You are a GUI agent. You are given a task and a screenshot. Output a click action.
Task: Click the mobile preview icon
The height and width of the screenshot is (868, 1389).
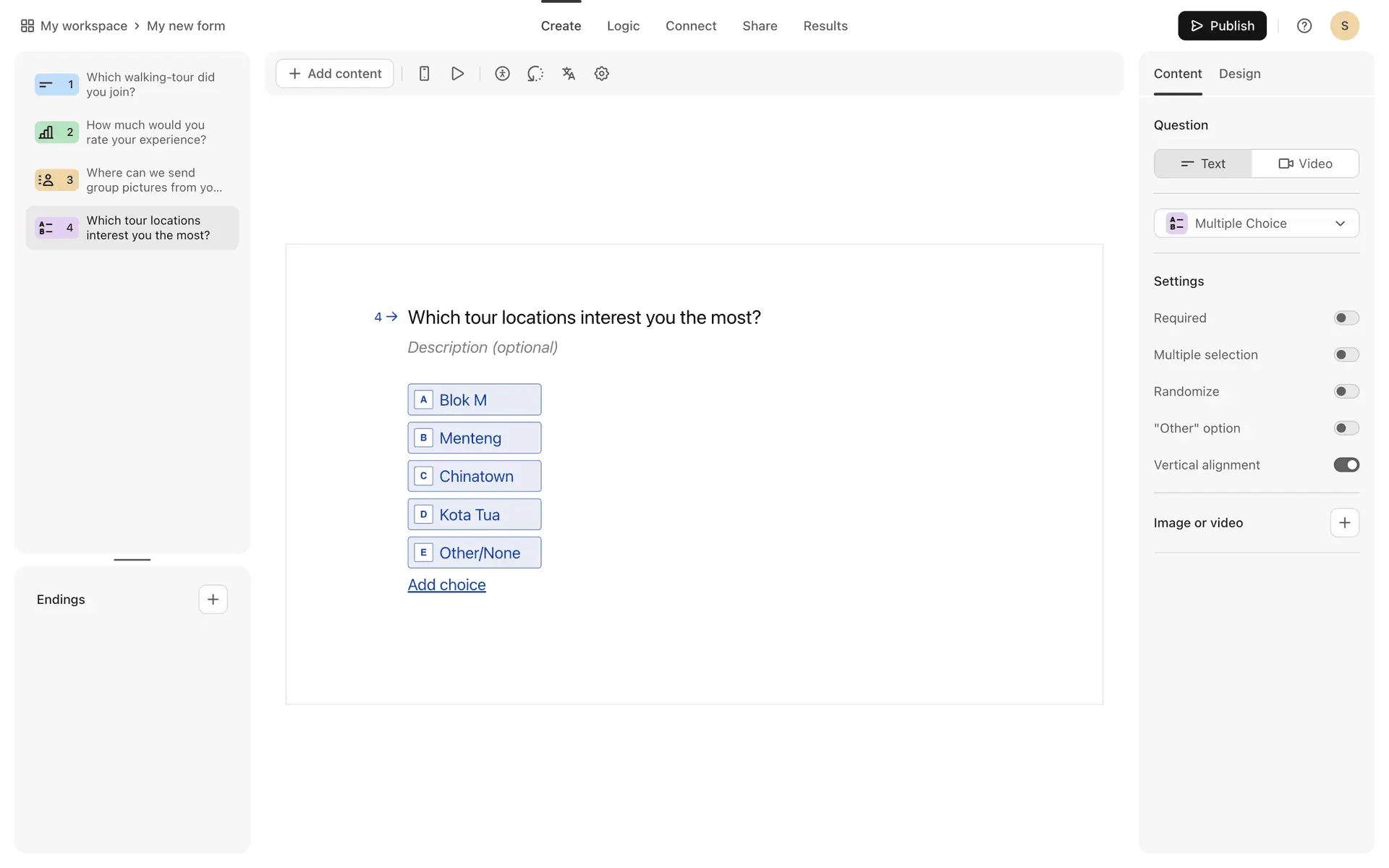425,74
